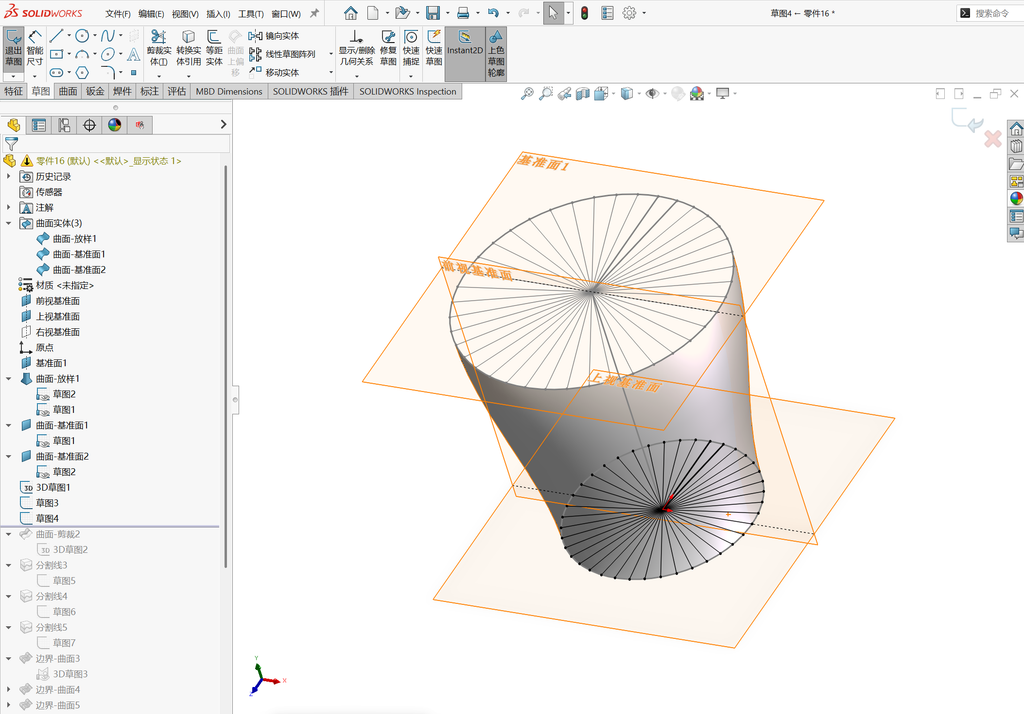The width and height of the screenshot is (1024, 714).
Task: Click the confirm corner exit sketch arrow
Action: click(967, 120)
